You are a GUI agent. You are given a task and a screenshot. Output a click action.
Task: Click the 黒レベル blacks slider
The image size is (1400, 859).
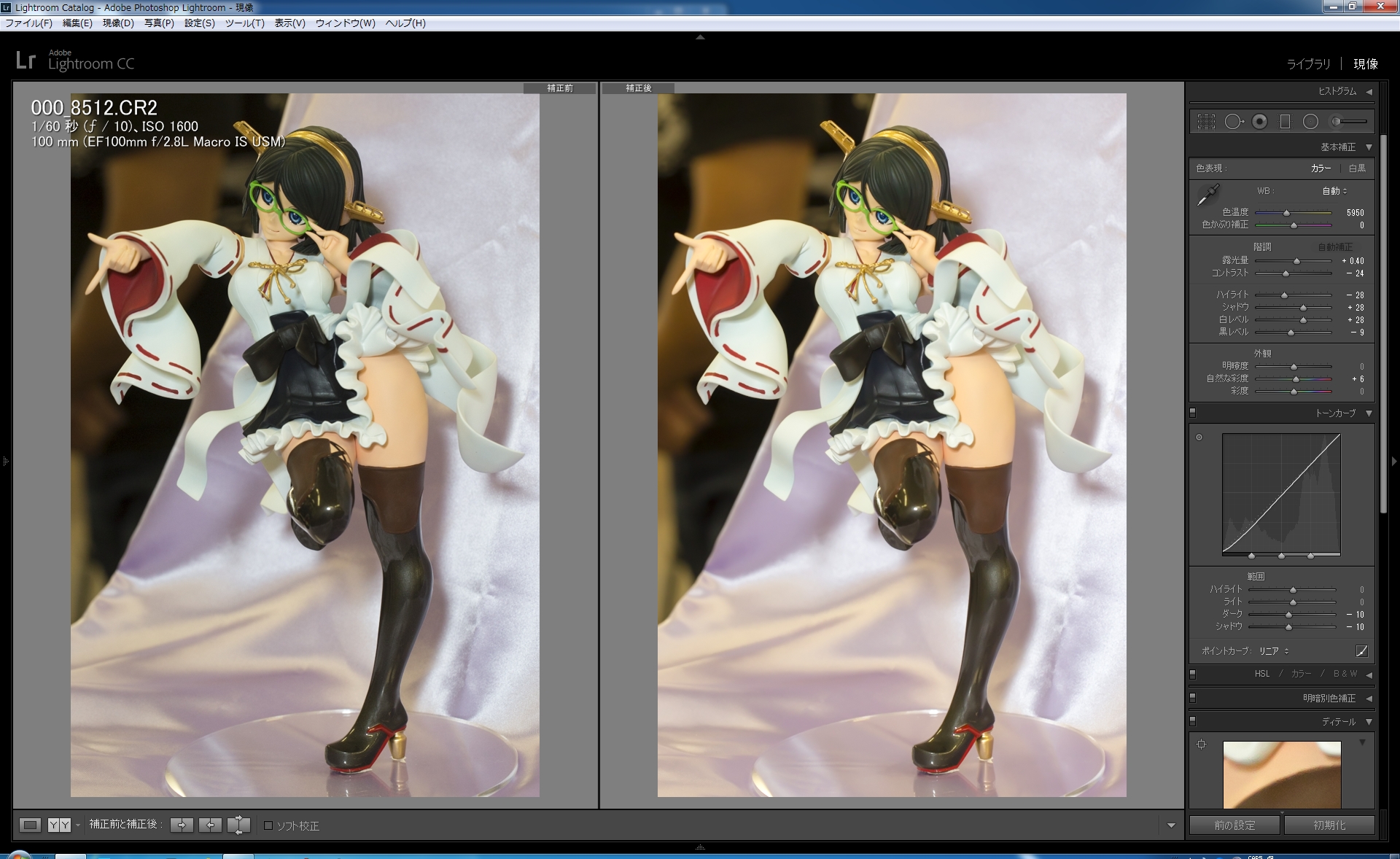click(1294, 333)
